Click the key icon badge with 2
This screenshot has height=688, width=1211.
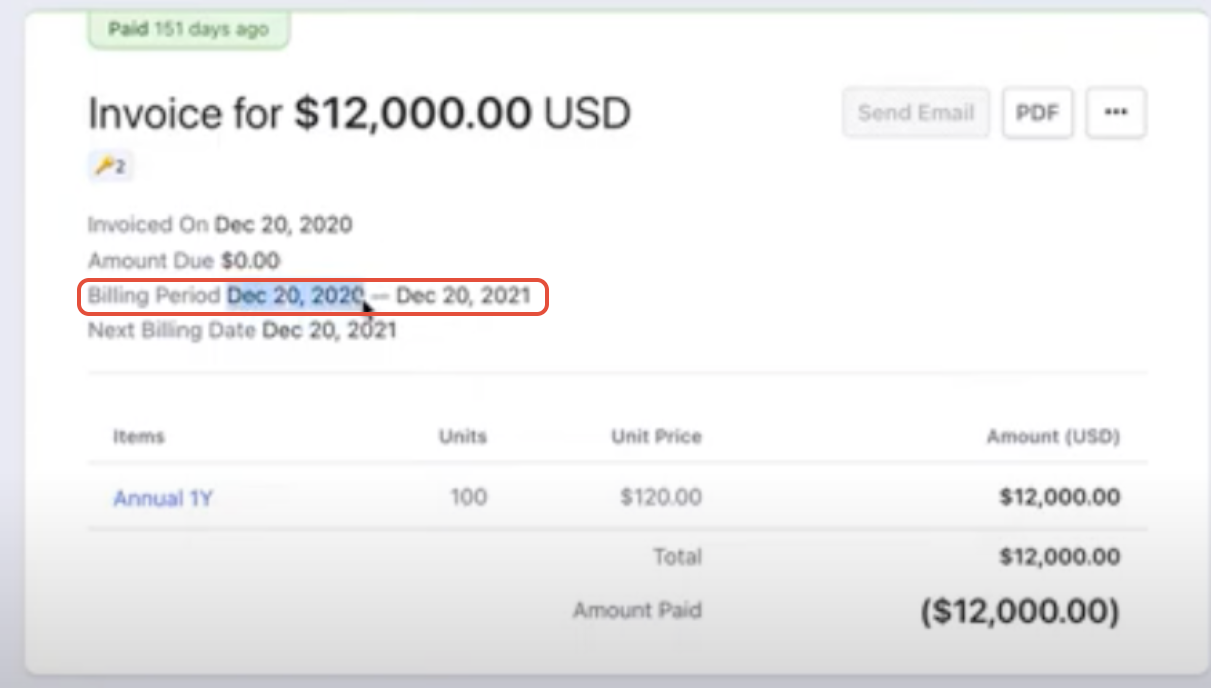pos(110,167)
